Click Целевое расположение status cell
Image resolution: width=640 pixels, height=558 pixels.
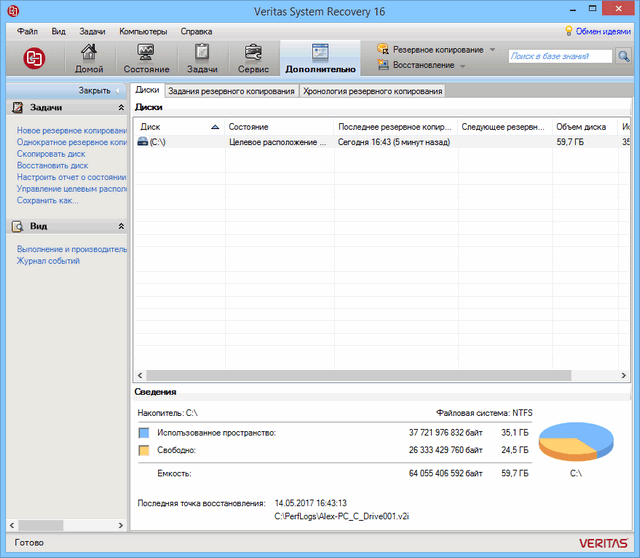(x=278, y=142)
